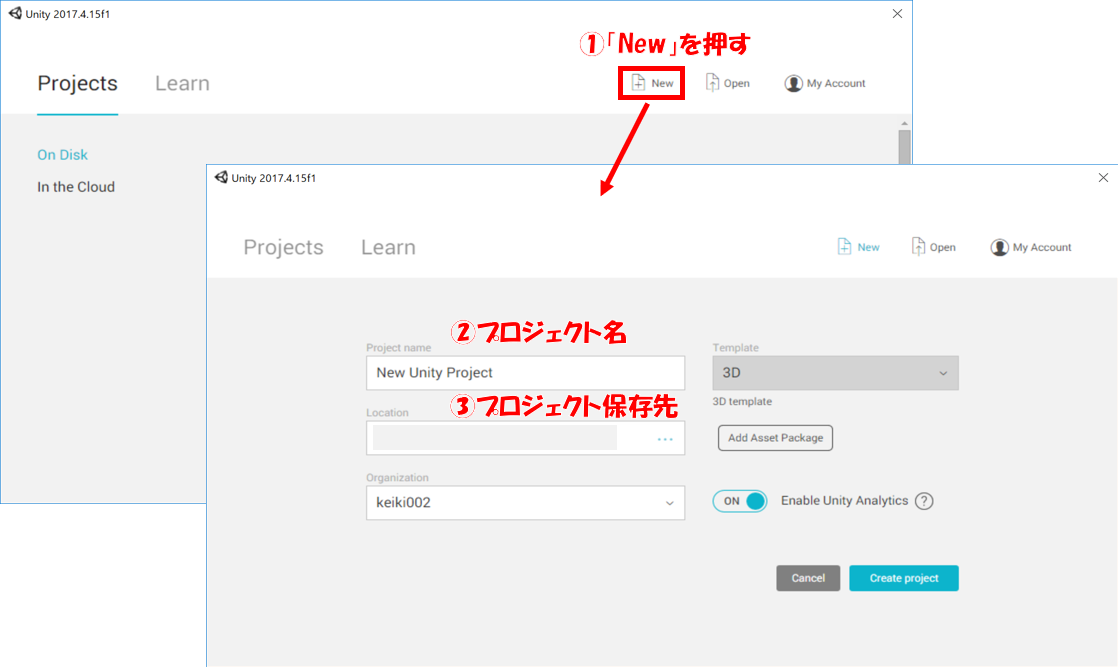1118x667 pixels.
Task: Click the New project icon in front window
Action: 844,247
